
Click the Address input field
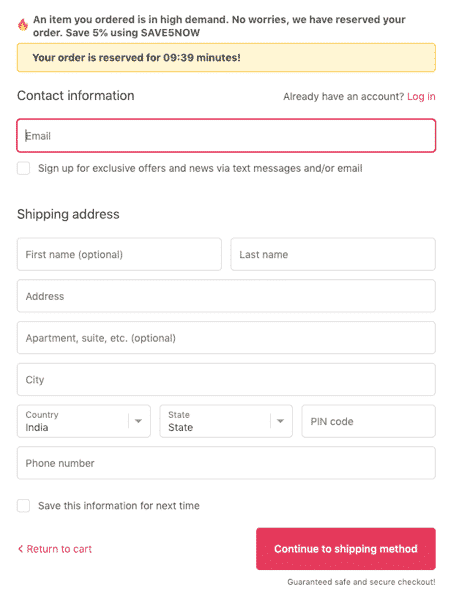[226, 296]
